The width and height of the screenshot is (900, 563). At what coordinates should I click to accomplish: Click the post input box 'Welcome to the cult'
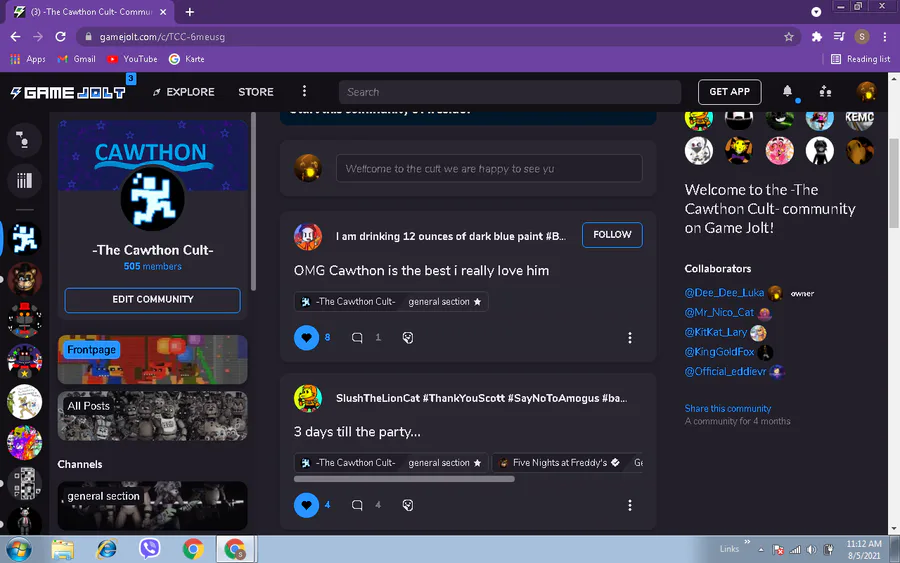[489, 169]
